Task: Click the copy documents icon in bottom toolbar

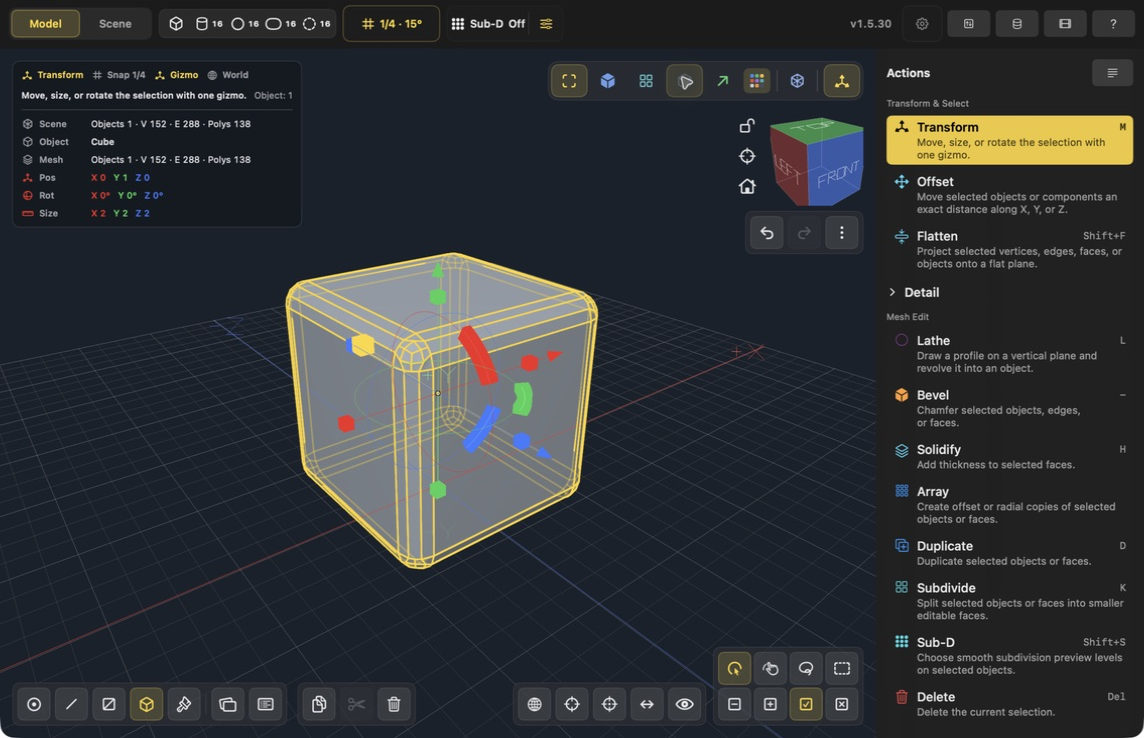Action: 319,704
